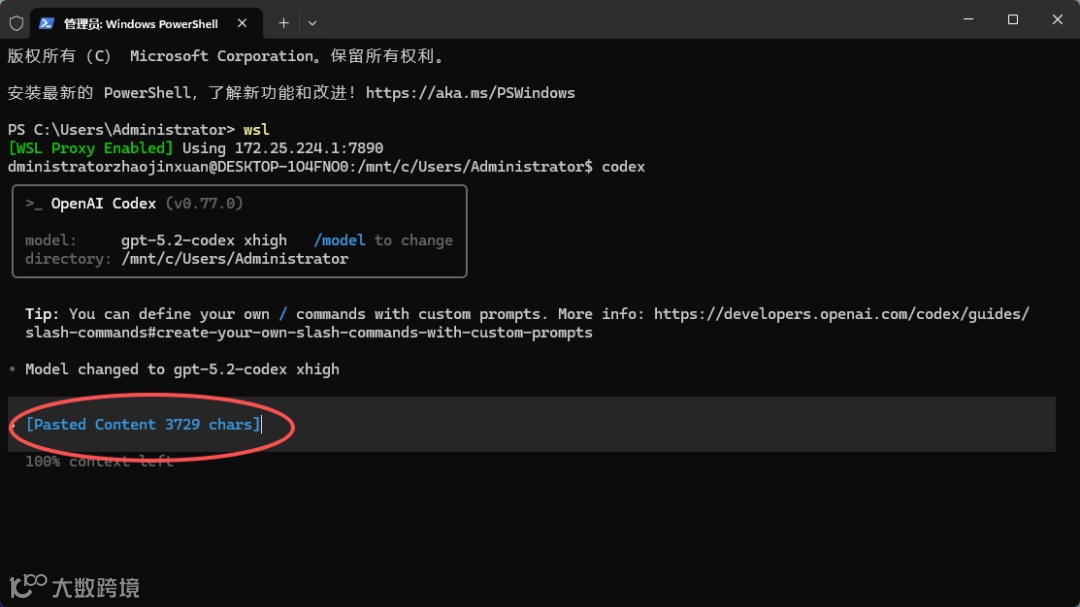
Task: Maximize the terminal window
Action: point(1012,19)
